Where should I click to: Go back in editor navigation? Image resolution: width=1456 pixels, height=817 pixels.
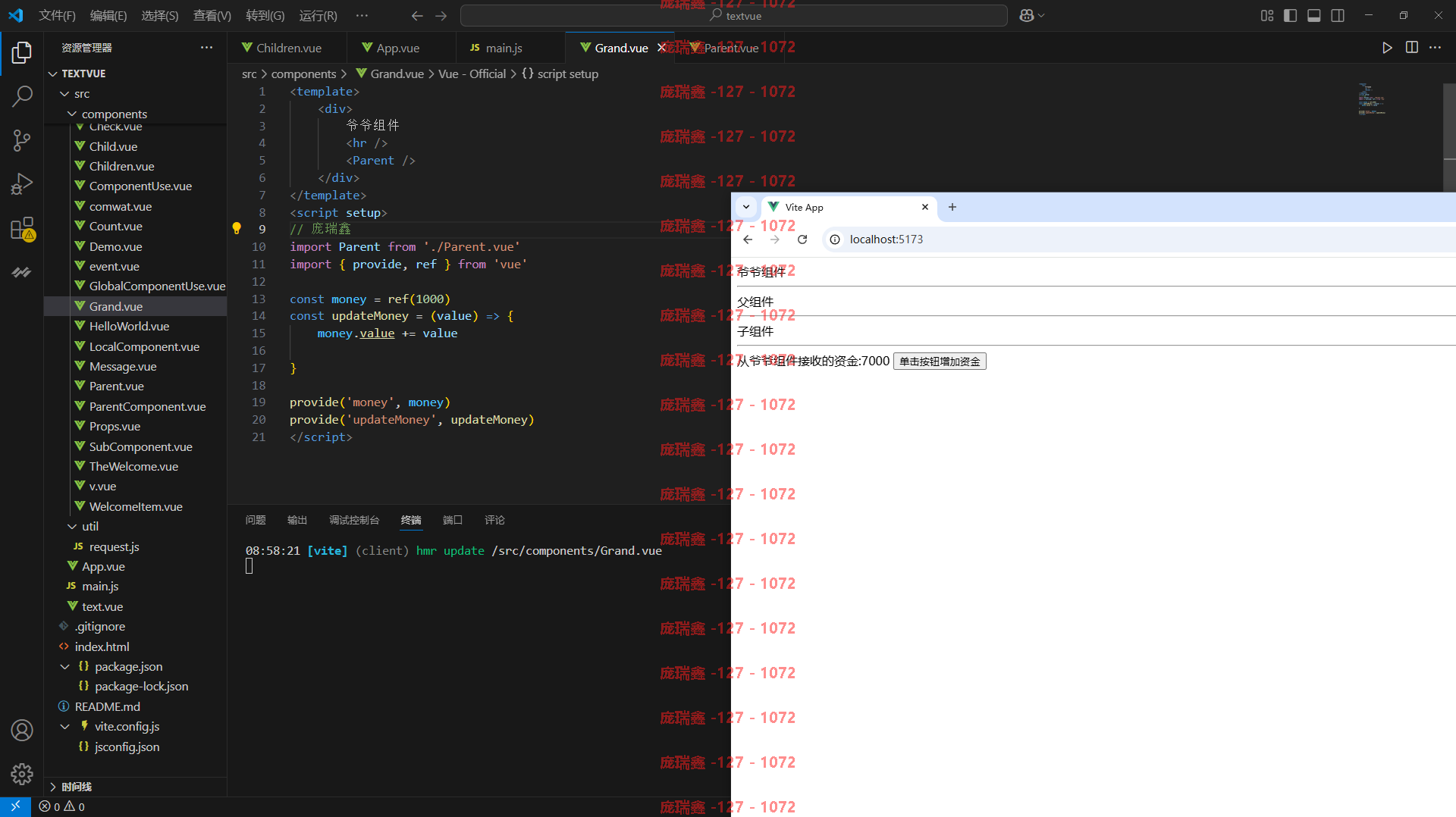click(x=417, y=15)
